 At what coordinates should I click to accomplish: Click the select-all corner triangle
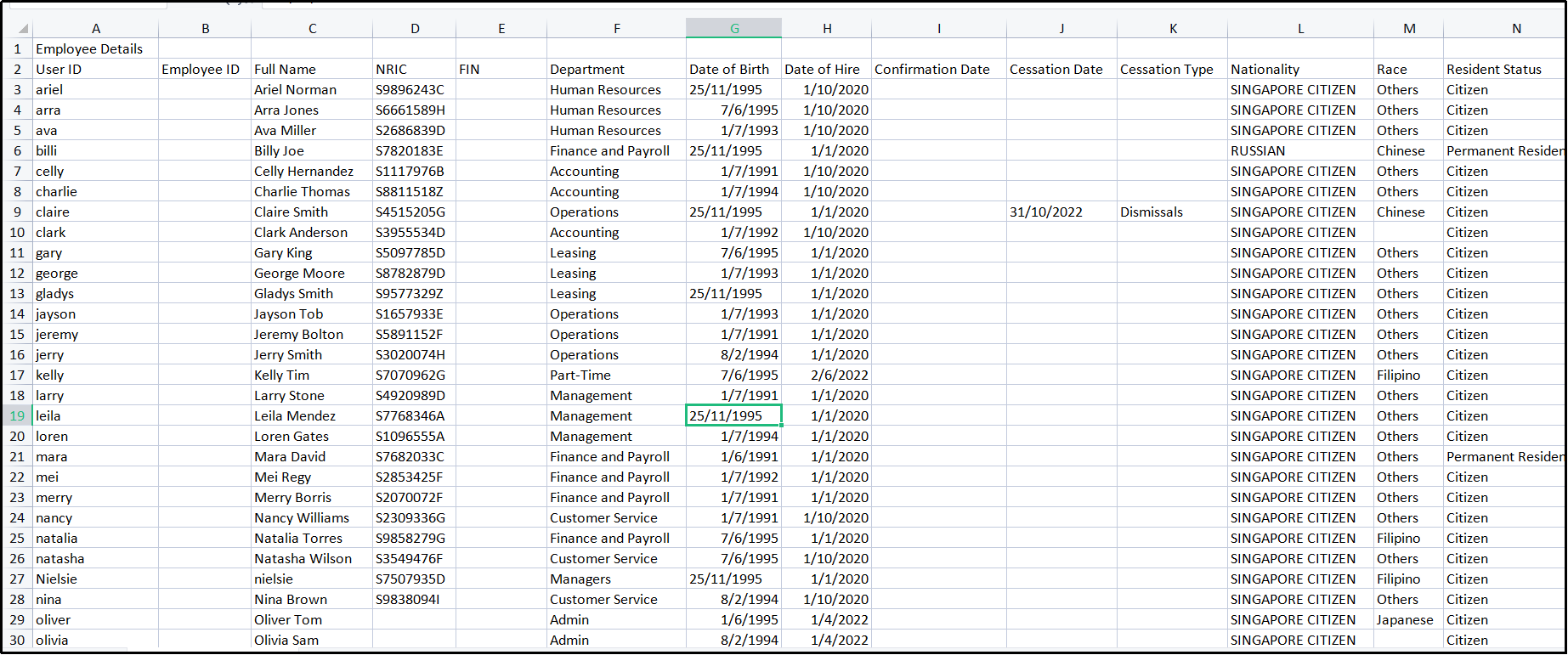coord(23,29)
